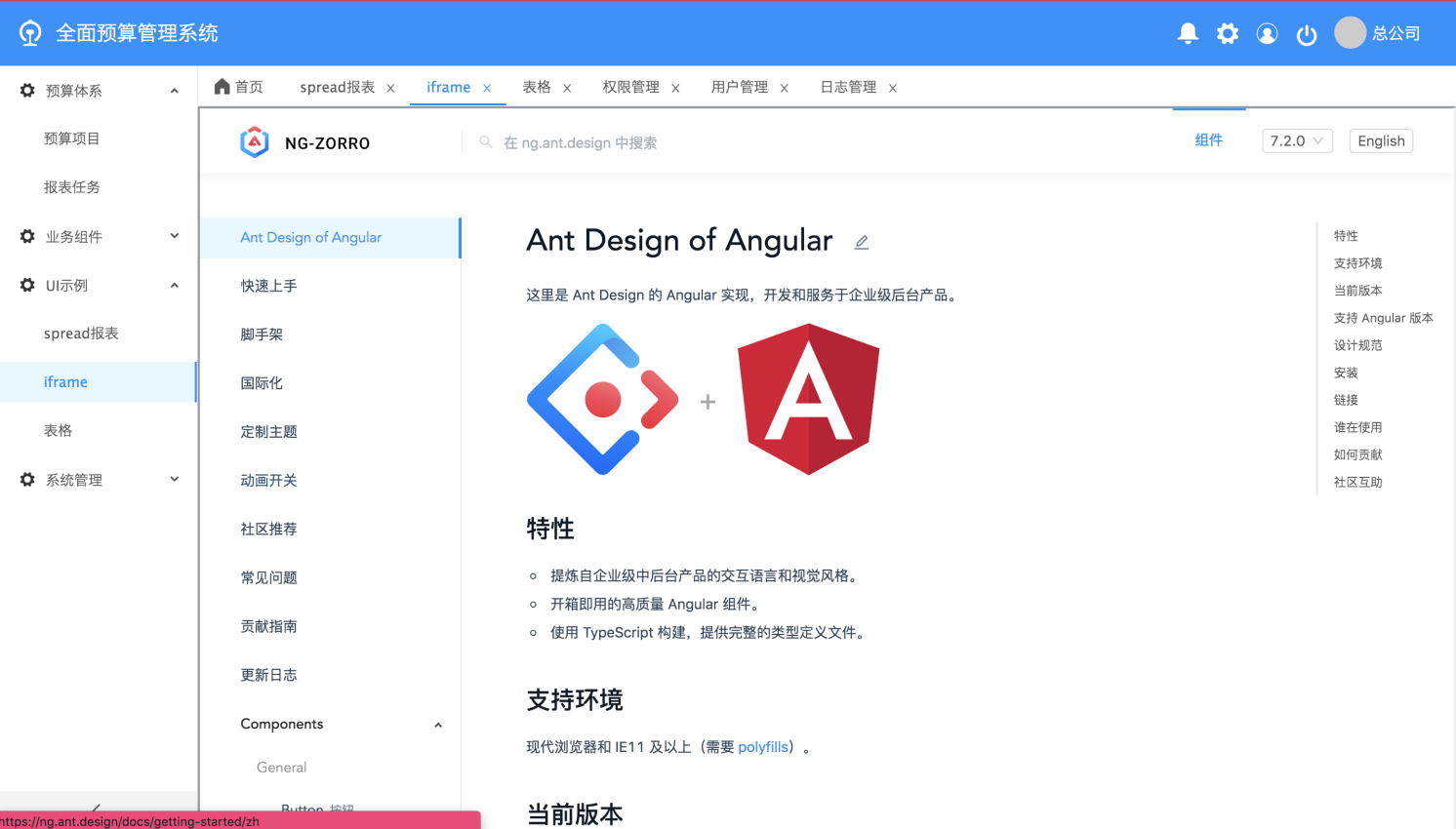Click the 组件 nav link
1456x829 pixels.
(1209, 140)
